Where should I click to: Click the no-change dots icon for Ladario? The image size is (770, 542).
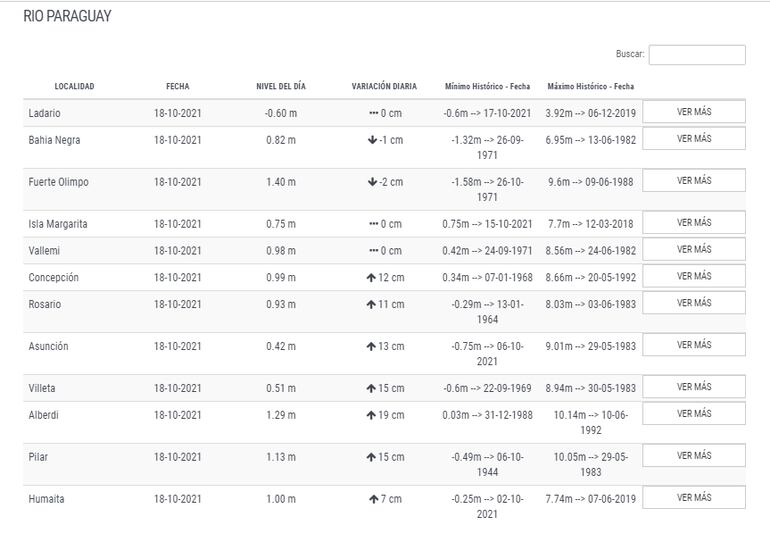[373, 114]
